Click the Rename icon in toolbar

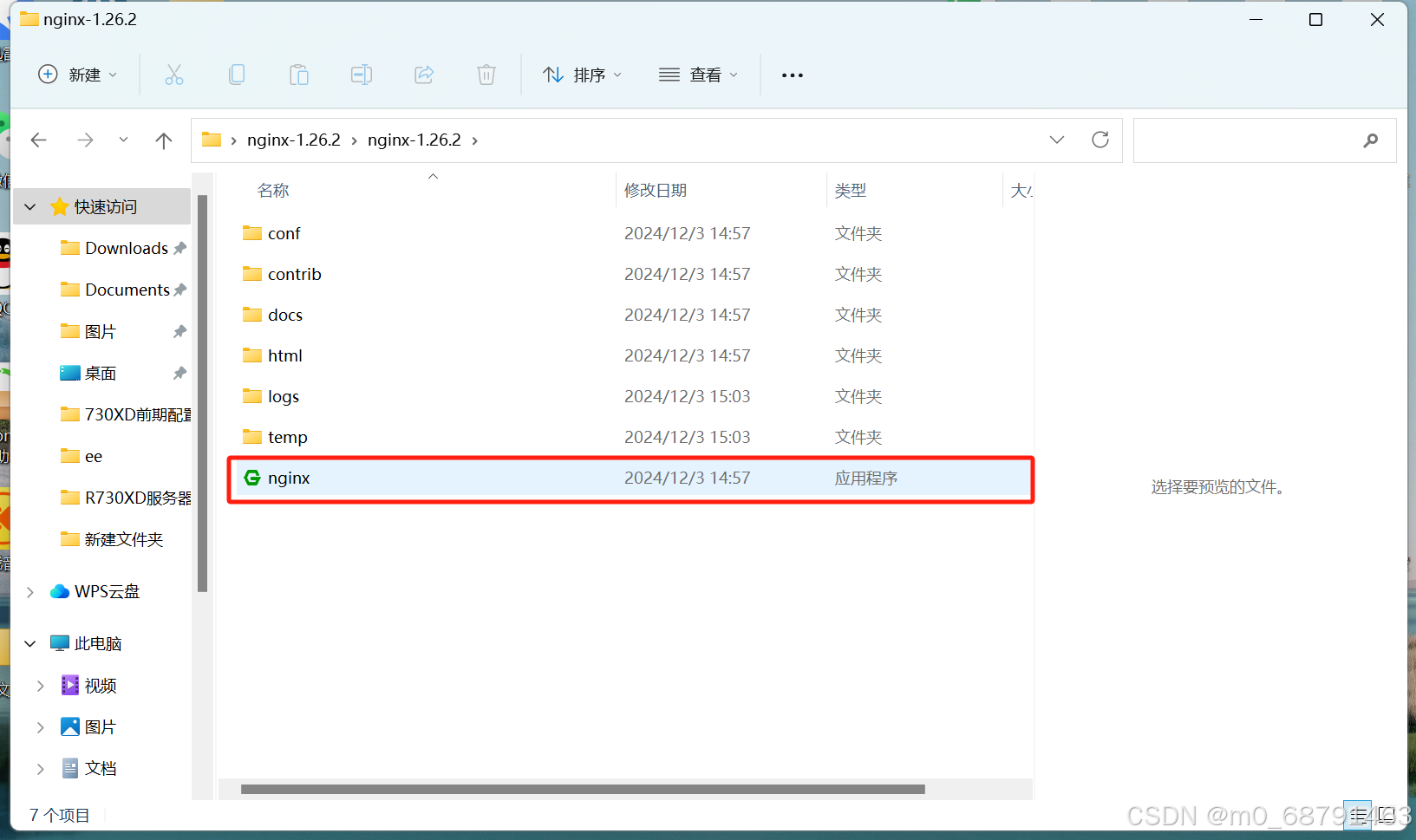pos(362,75)
